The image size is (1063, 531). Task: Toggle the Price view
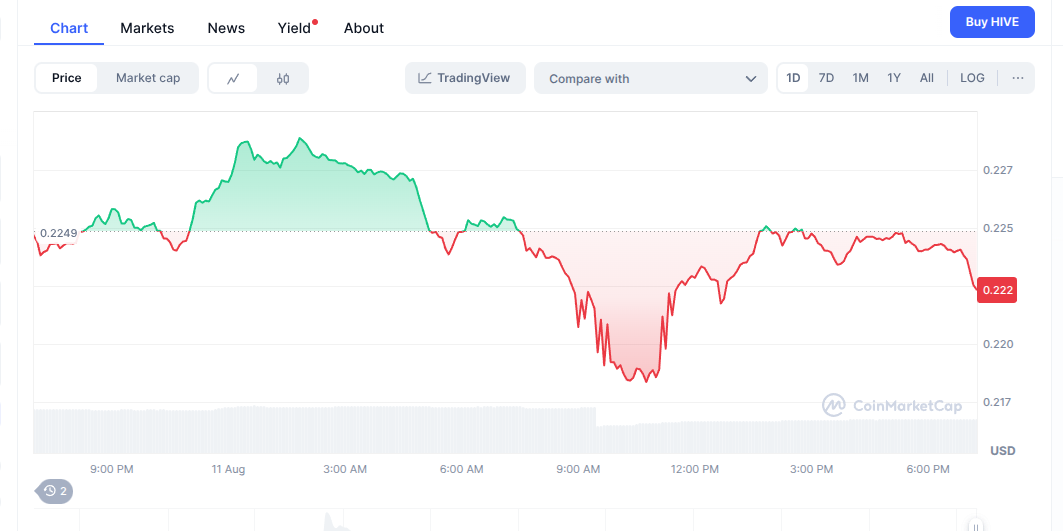(x=66, y=78)
